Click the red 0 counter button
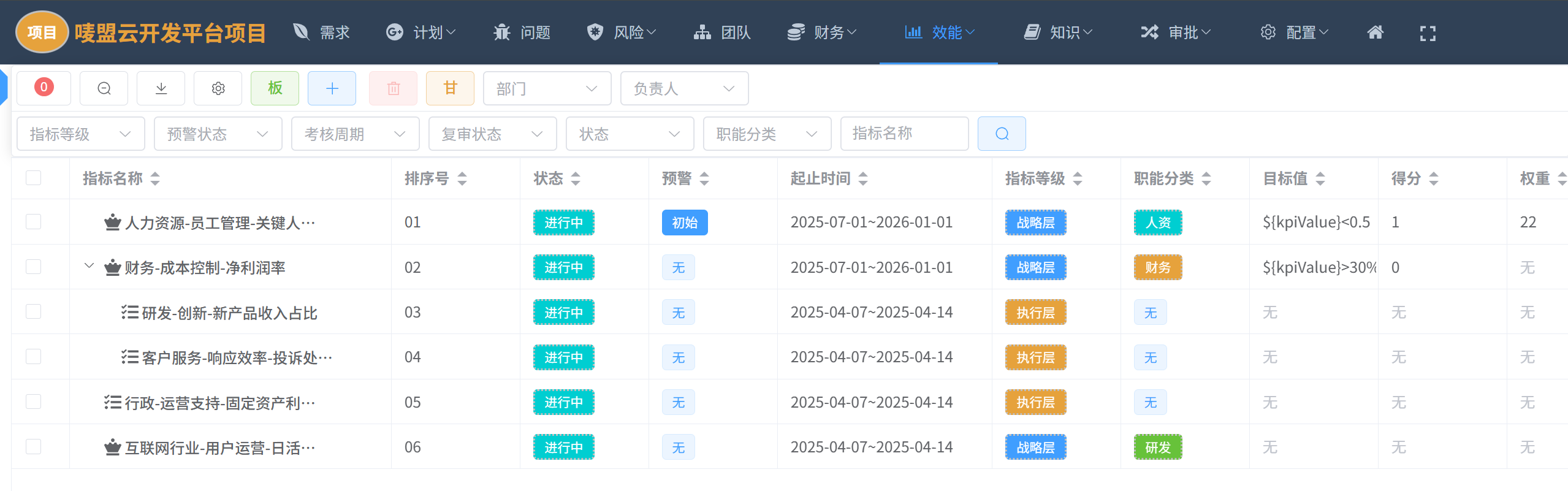1568x491 pixels. (x=44, y=88)
